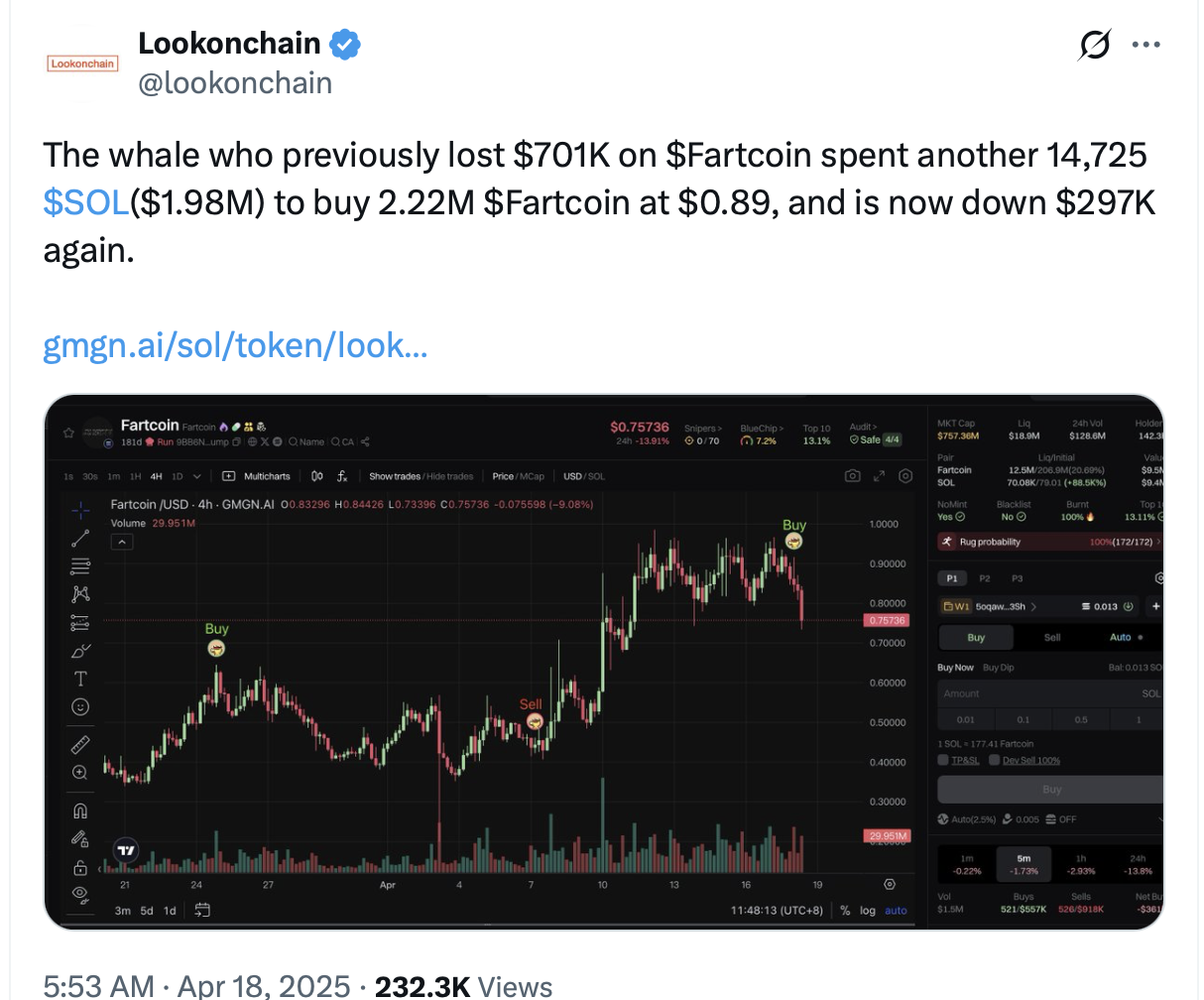Take a chart snapshot with camera icon
Image resolution: width=1204 pixels, height=1000 pixels.
(852, 476)
